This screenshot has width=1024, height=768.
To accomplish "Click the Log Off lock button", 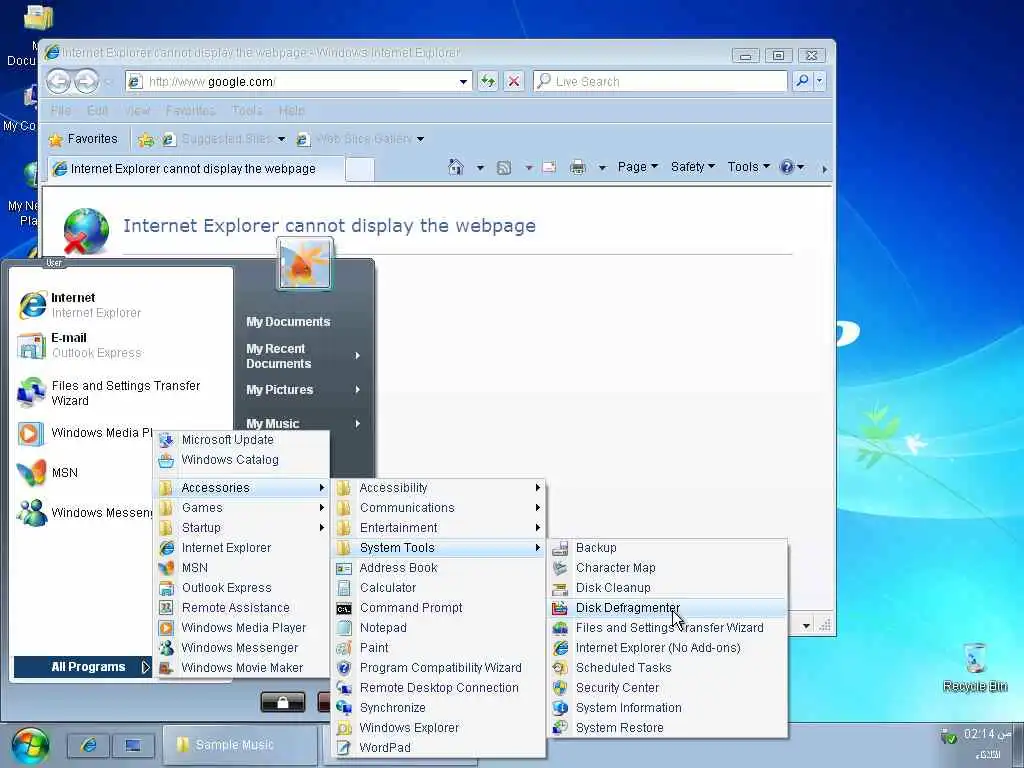I will pyautogui.click(x=283, y=702).
